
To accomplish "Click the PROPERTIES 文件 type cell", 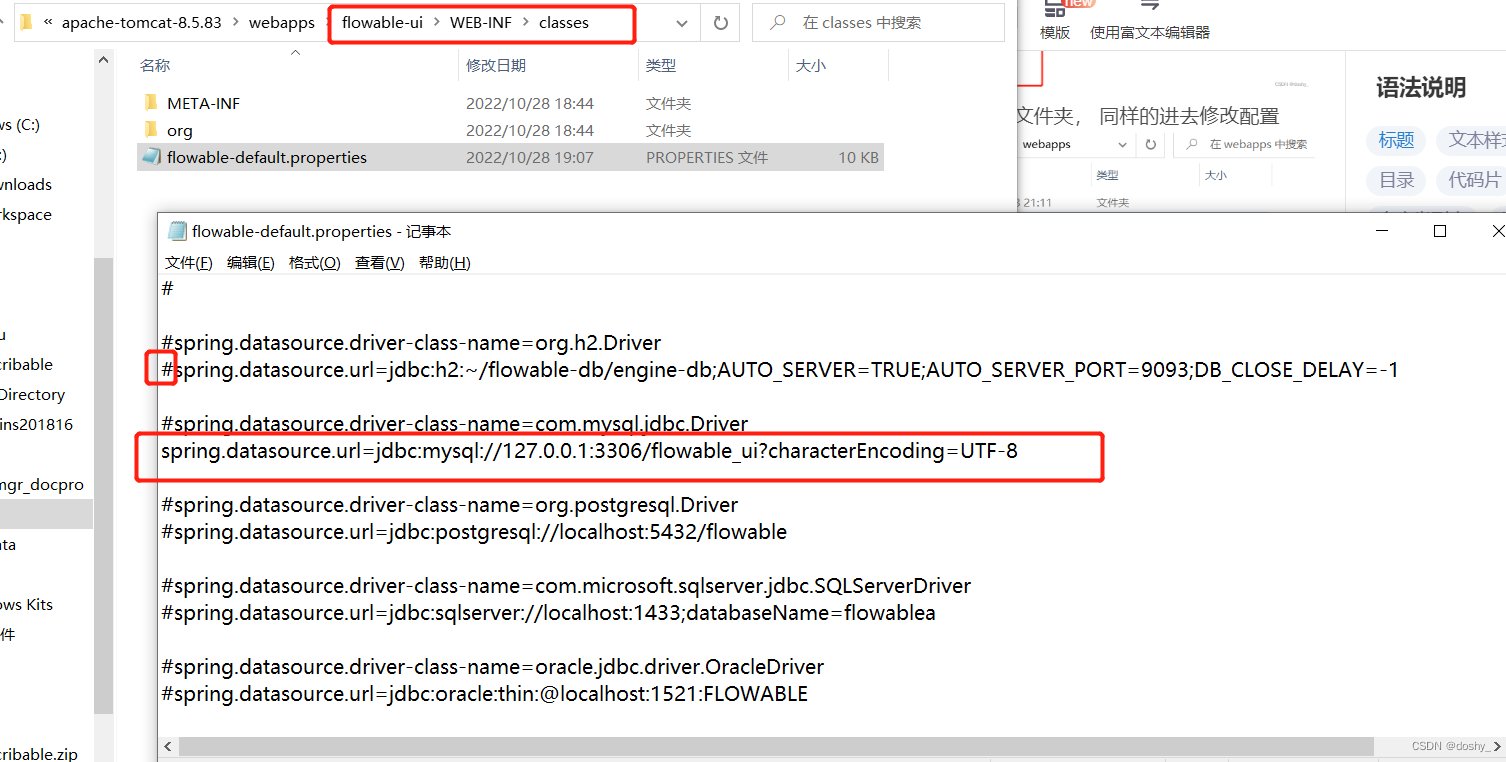I will 707,157.
